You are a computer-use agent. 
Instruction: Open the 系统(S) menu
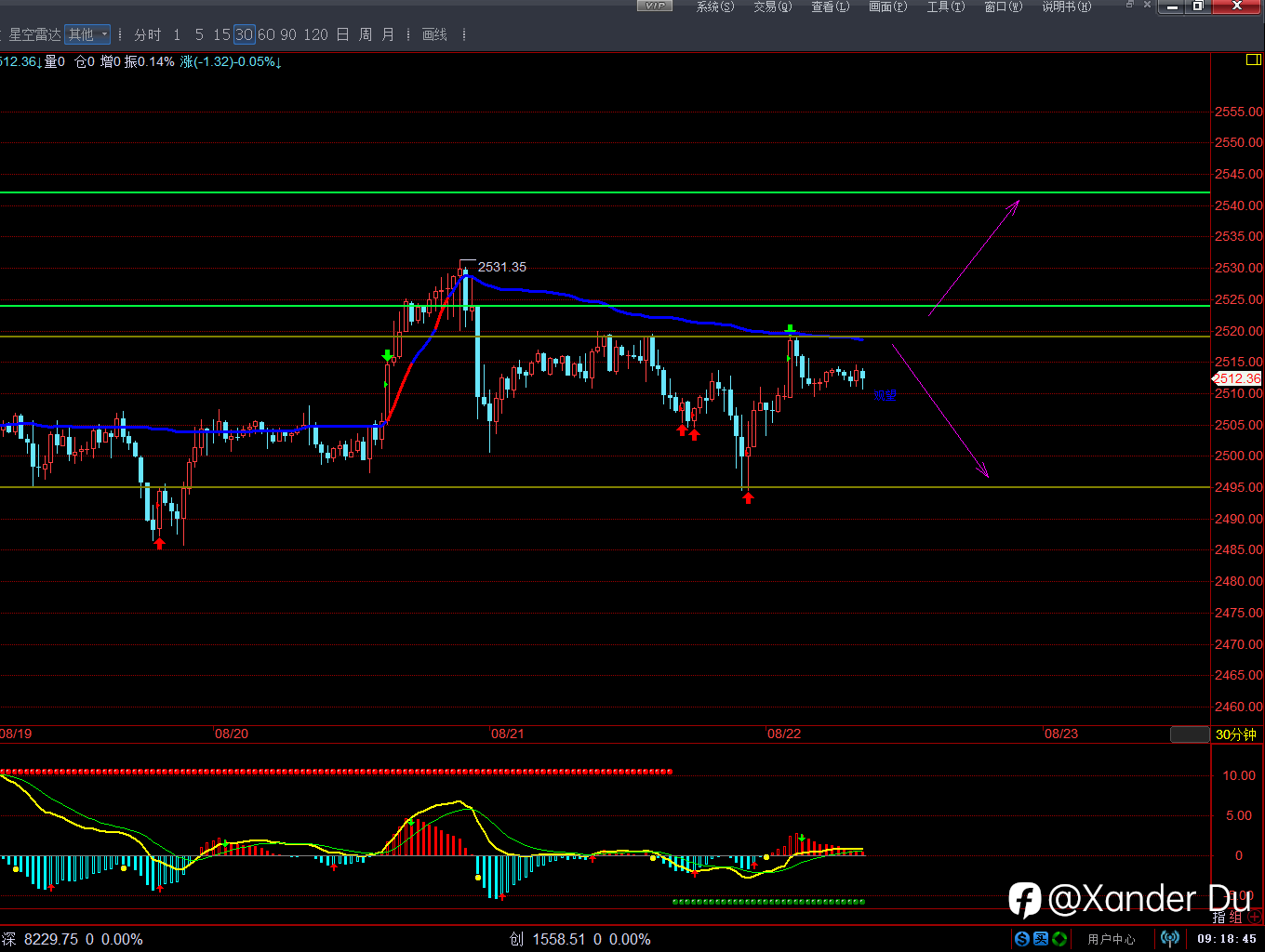click(x=714, y=7)
